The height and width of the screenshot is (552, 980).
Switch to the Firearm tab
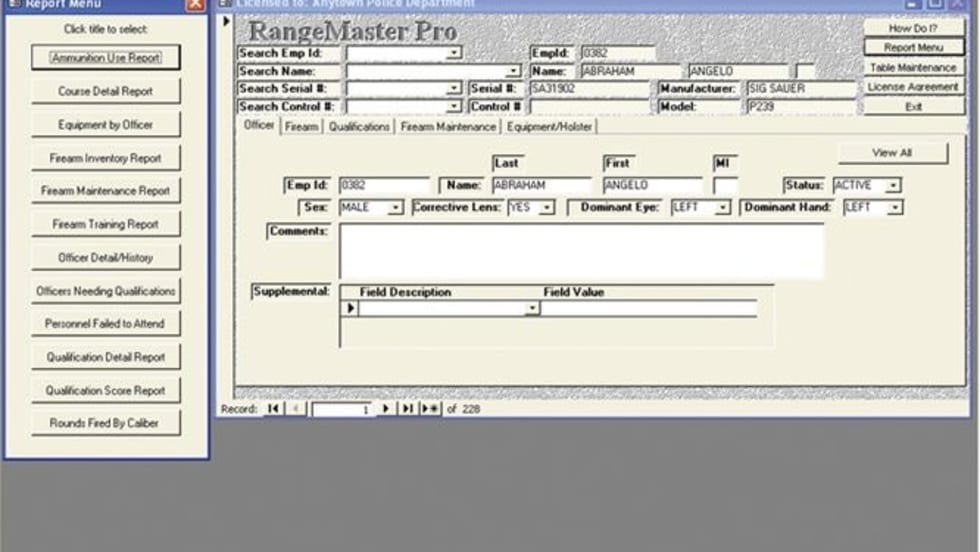click(x=301, y=127)
